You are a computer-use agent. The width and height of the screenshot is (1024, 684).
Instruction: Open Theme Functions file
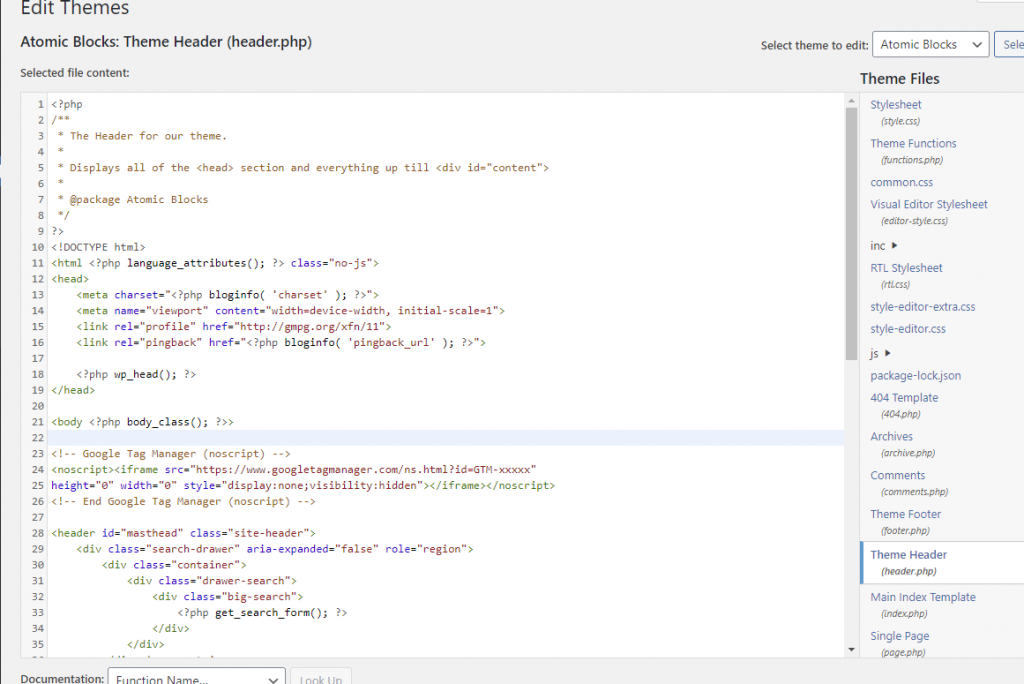click(913, 144)
